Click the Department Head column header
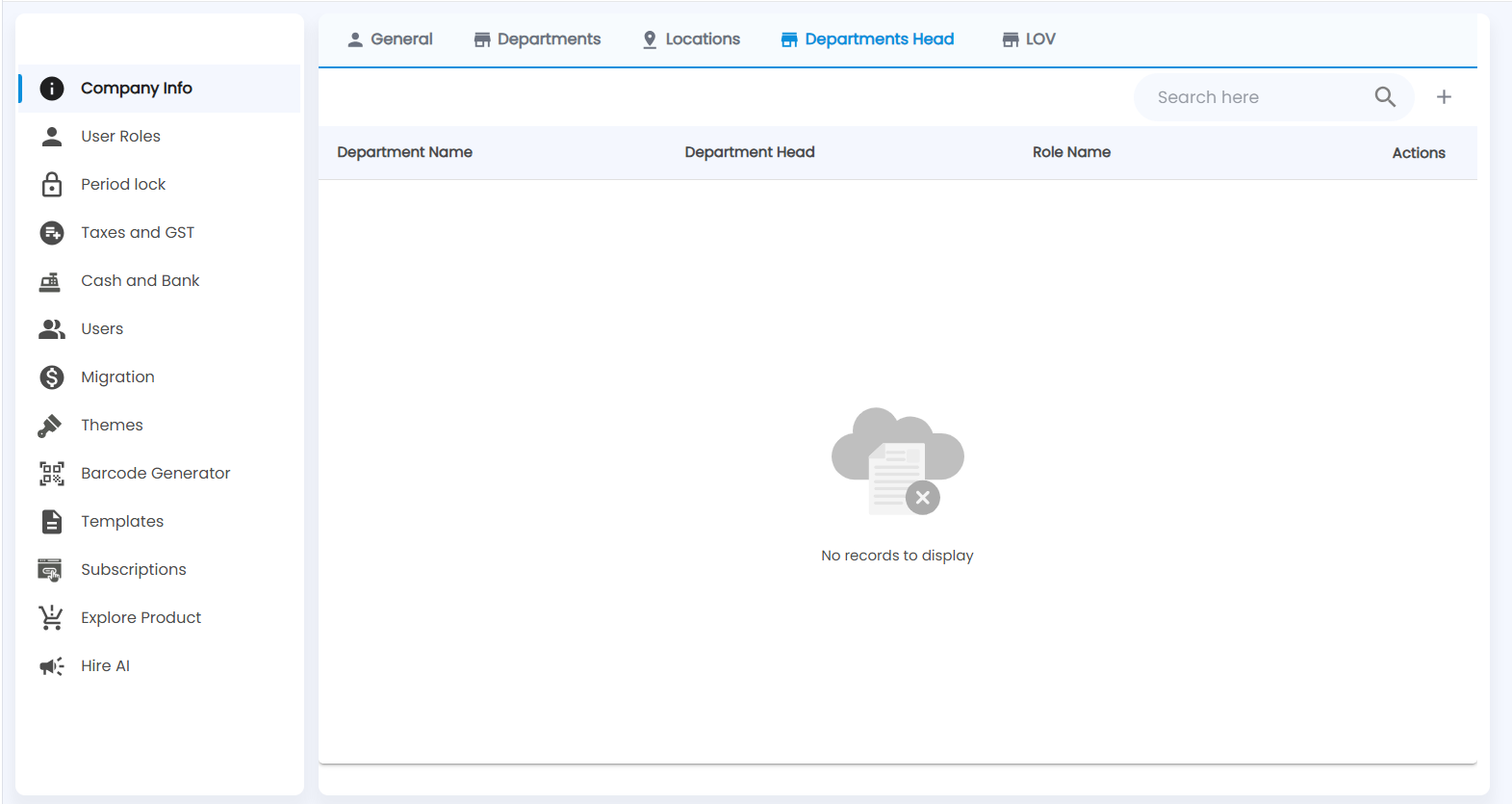Screen dimensions: 1512x804 (750, 152)
